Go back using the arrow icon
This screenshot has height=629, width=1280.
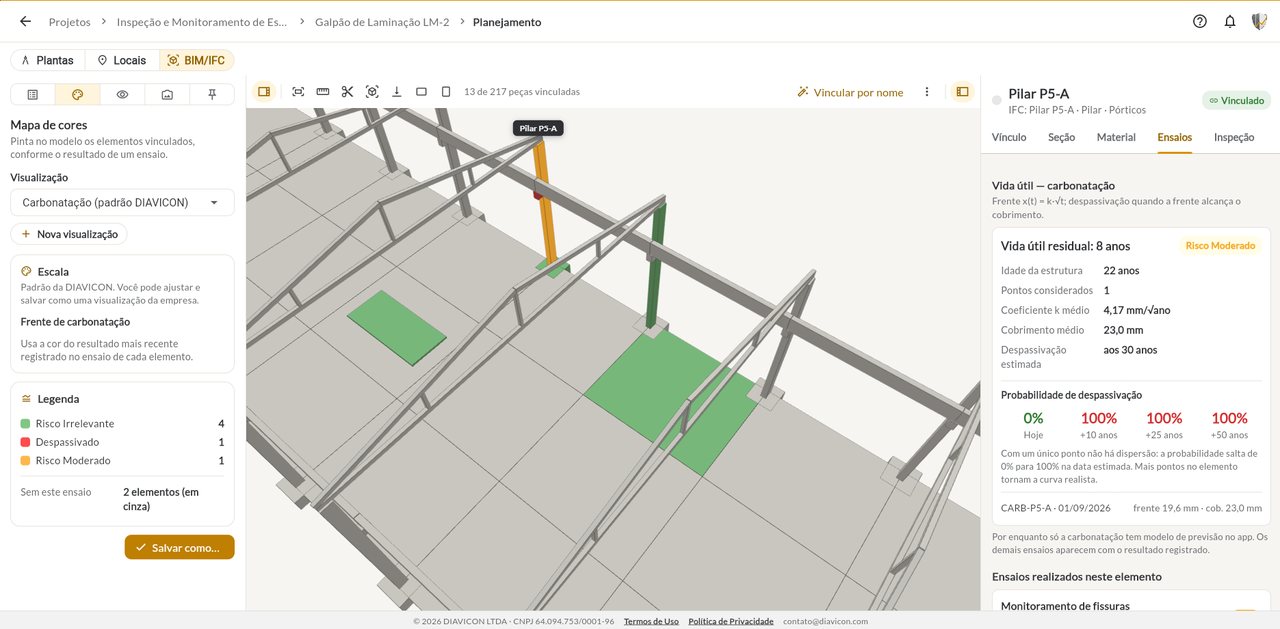tap(25, 21)
